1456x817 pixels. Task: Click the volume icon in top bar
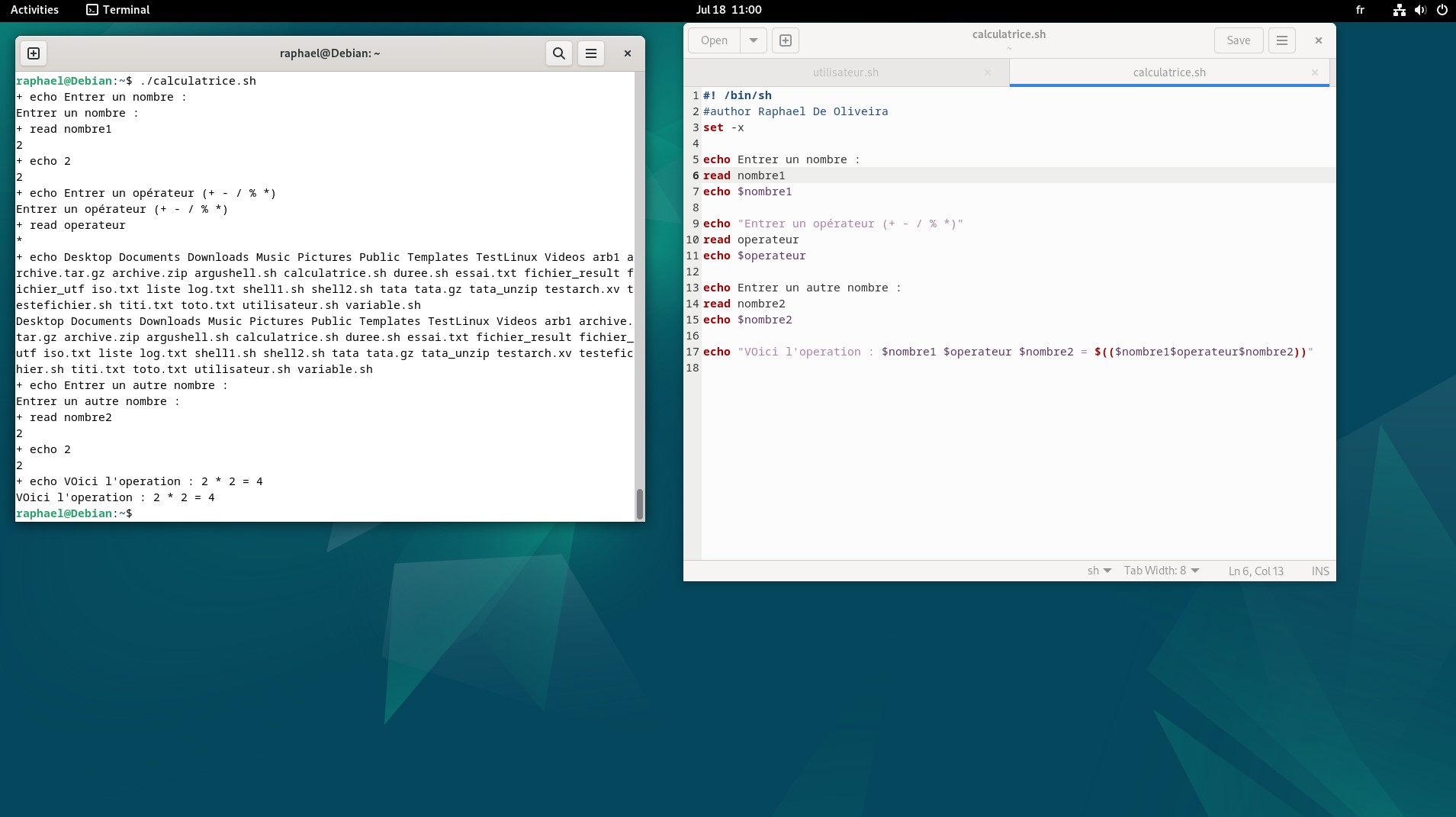click(x=1420, y=10)
